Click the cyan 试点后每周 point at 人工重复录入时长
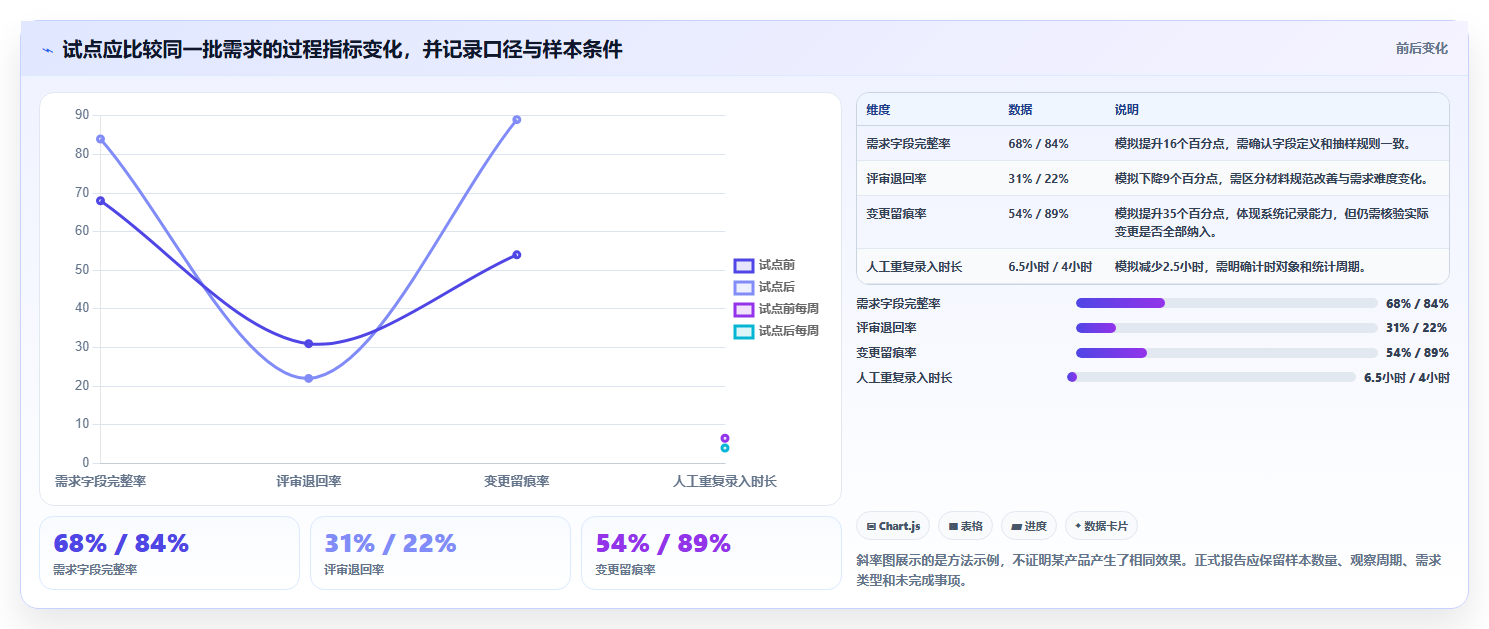 pos(725,448)
